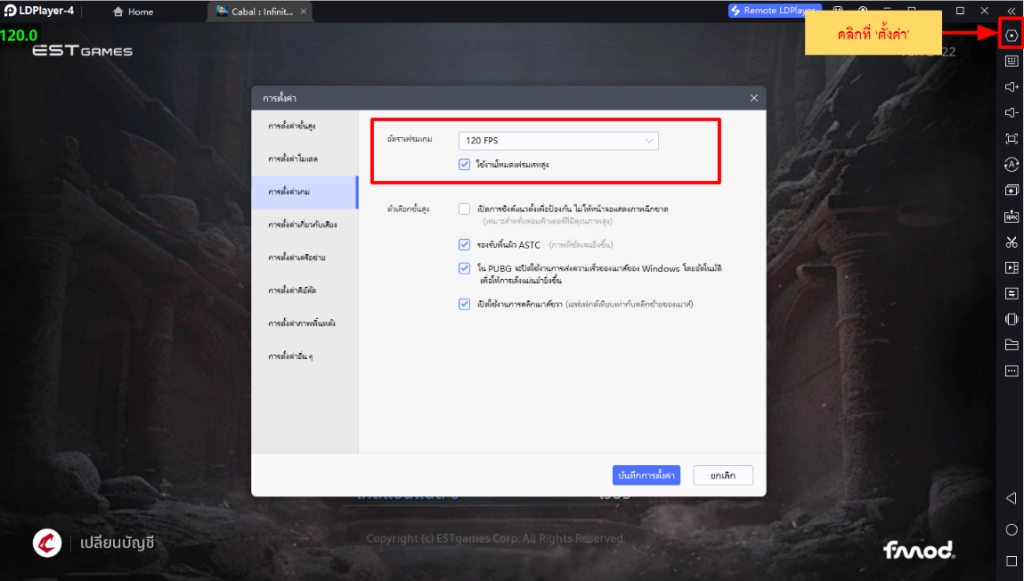
Task: Click the blue save settings button
Action: [646, 475]
